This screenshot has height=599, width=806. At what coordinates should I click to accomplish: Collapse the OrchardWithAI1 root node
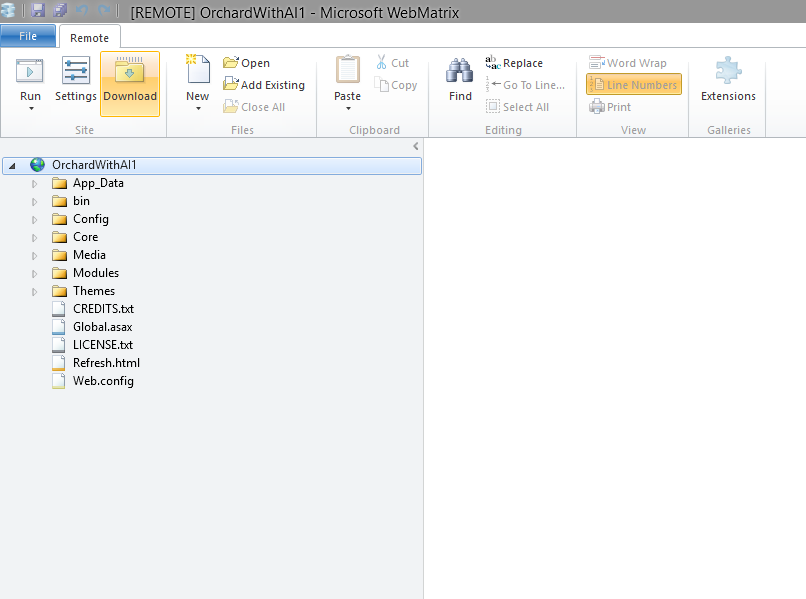[x=12, y=166]
